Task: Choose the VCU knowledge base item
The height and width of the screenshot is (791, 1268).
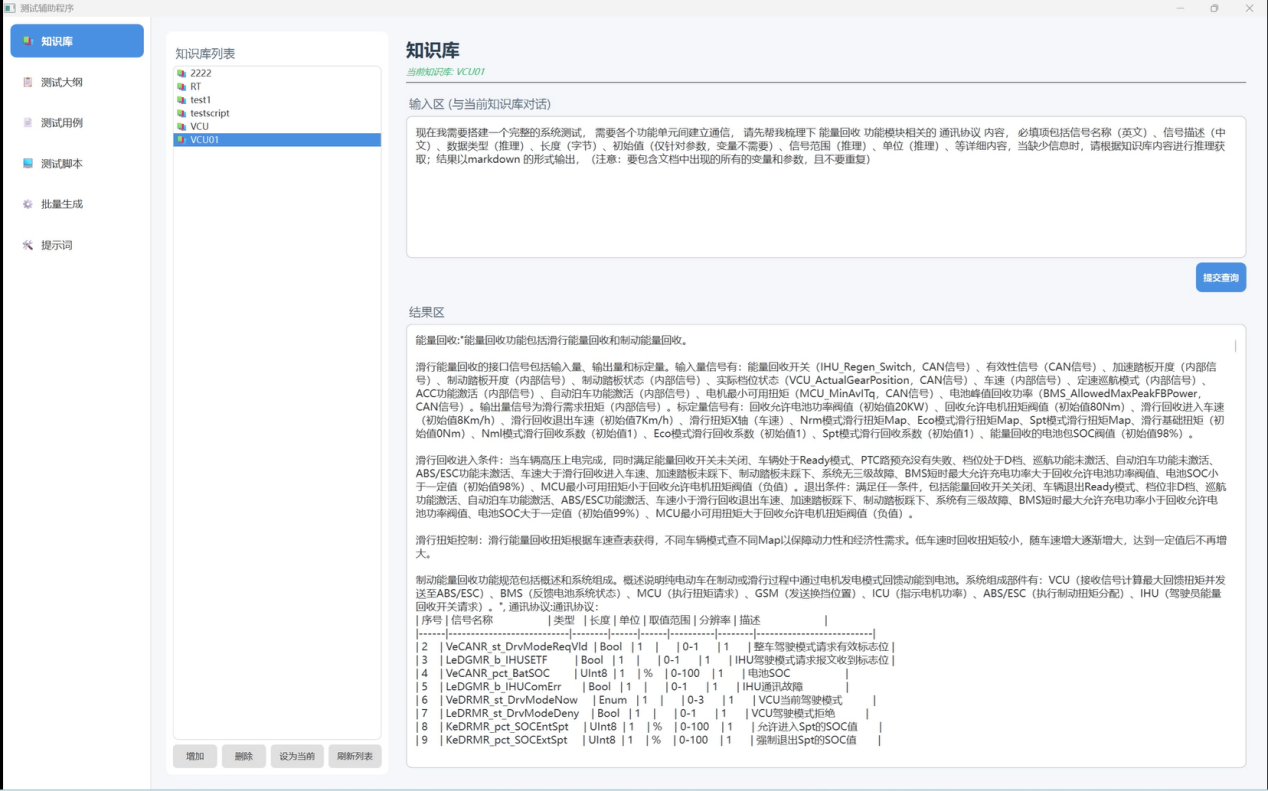Action: coord(200,127)
